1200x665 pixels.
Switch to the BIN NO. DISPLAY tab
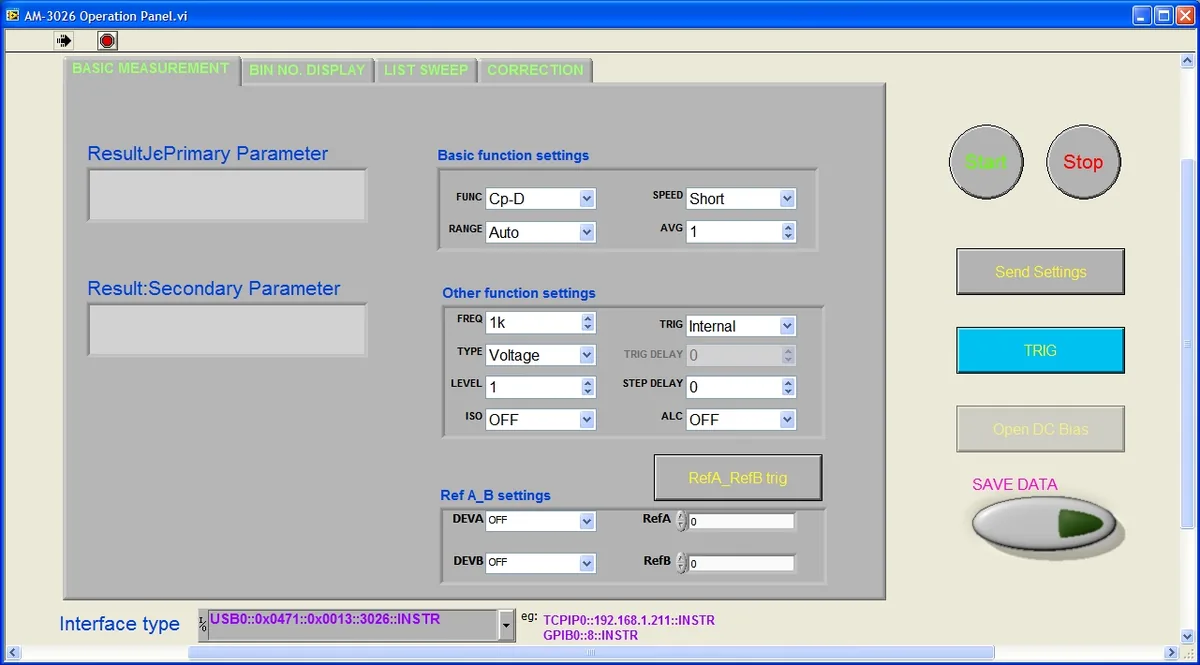[x=307, y=70]
